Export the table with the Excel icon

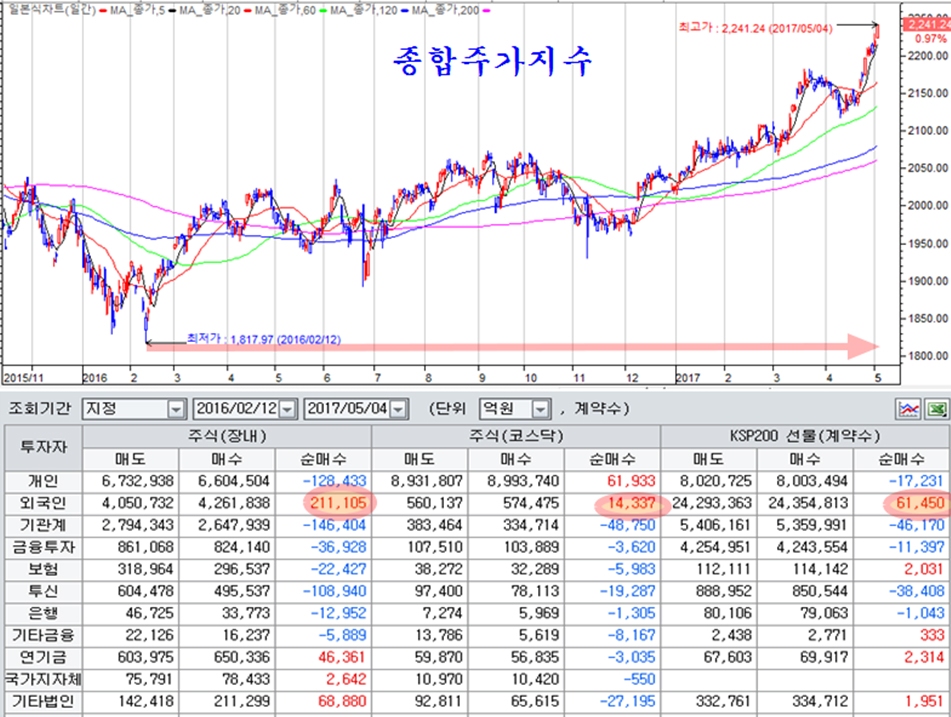[x=935, y=409]
